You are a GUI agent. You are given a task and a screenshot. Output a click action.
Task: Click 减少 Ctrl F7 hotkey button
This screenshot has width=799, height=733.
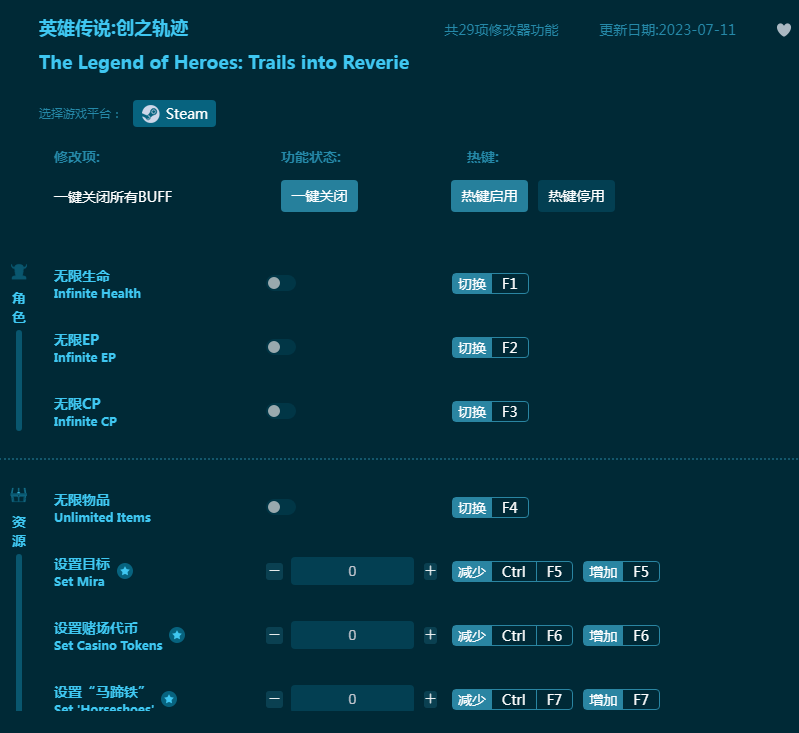click(512, 700)
